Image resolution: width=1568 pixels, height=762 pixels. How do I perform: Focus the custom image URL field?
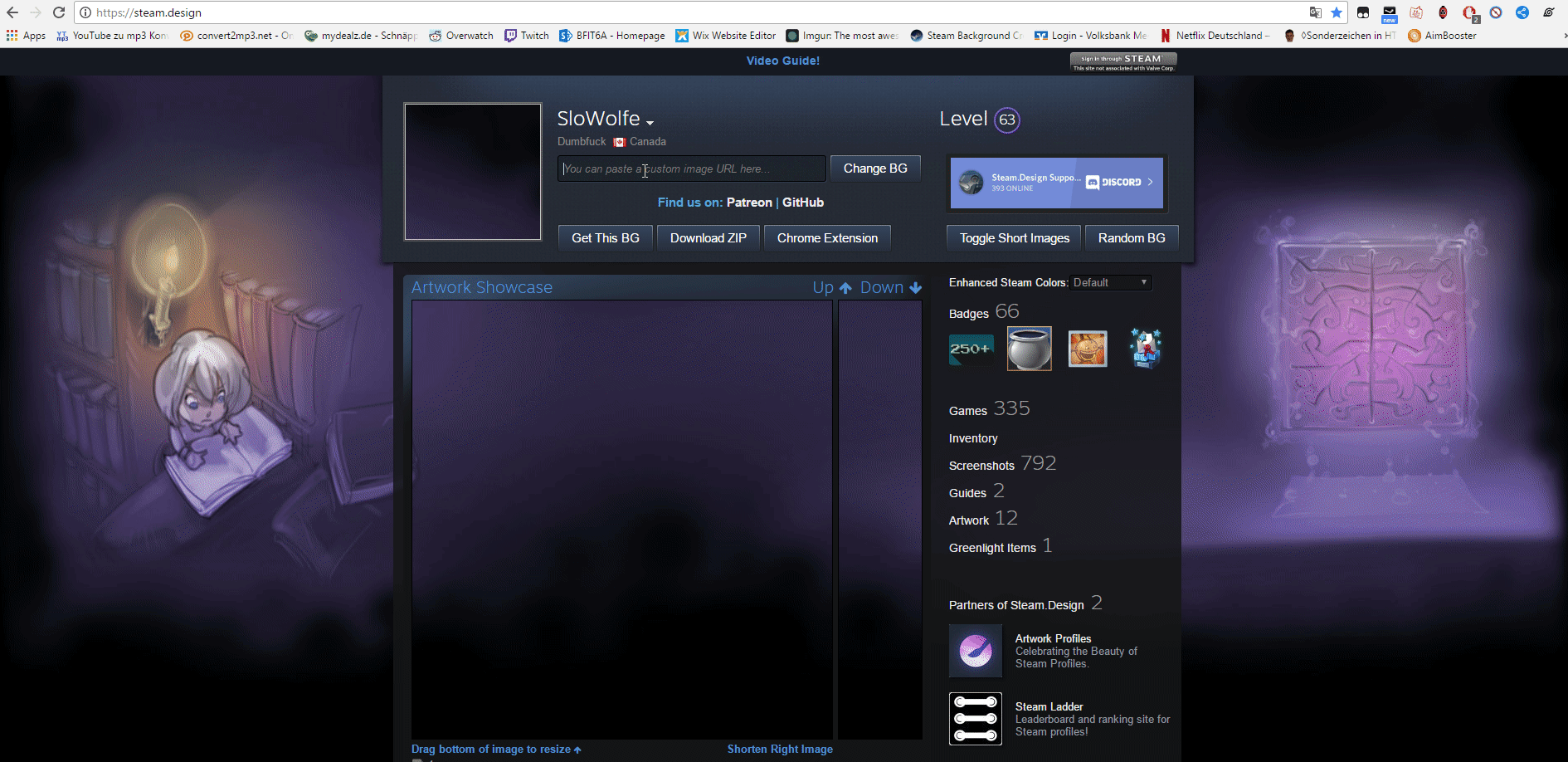pos(692,169)
